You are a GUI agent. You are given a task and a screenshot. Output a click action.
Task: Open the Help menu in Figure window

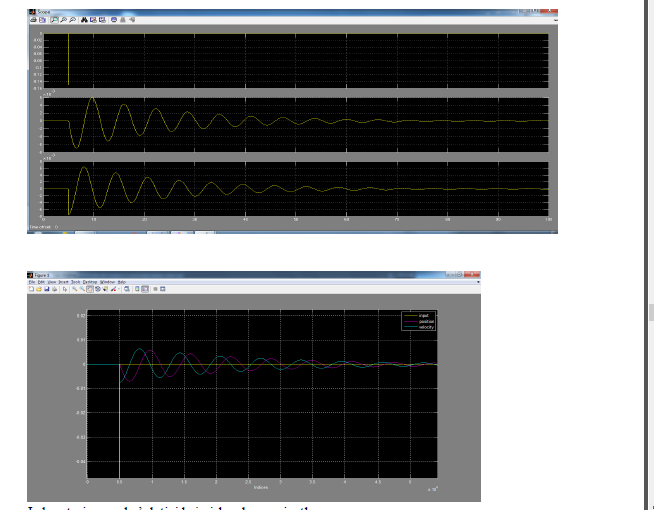coord(121,282)
